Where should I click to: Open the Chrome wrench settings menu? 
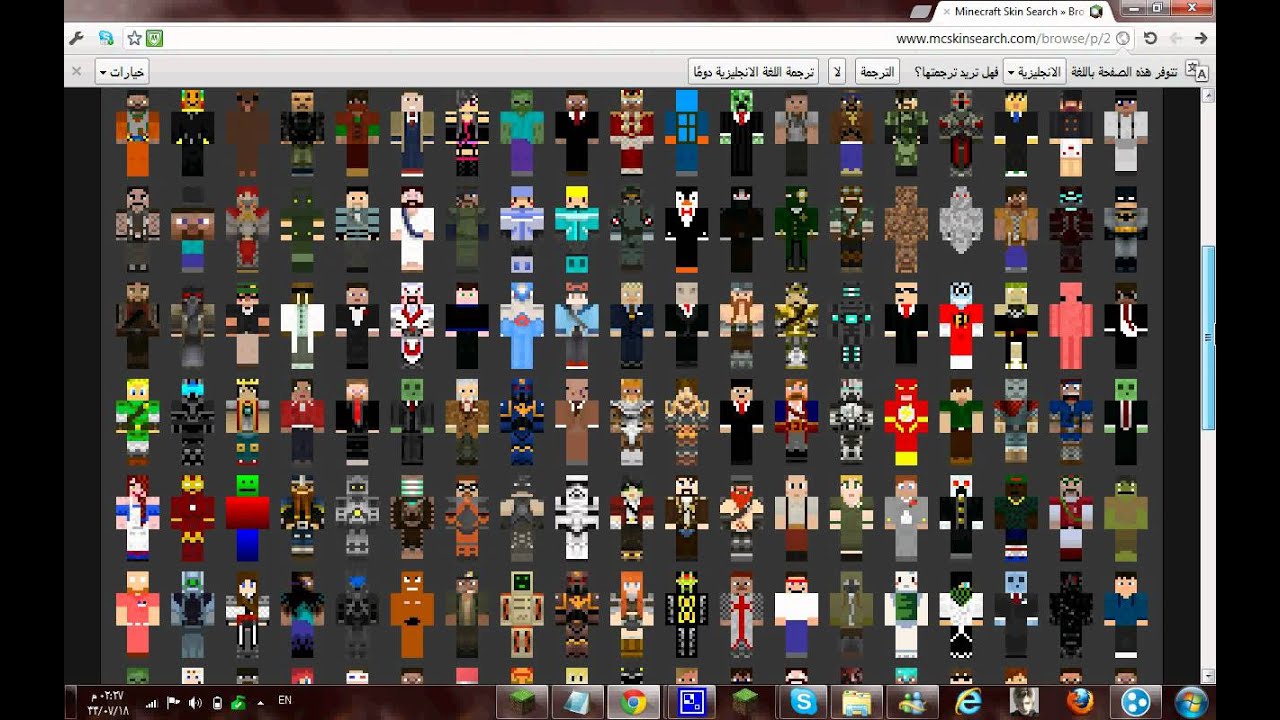click(x=76, y=38)
